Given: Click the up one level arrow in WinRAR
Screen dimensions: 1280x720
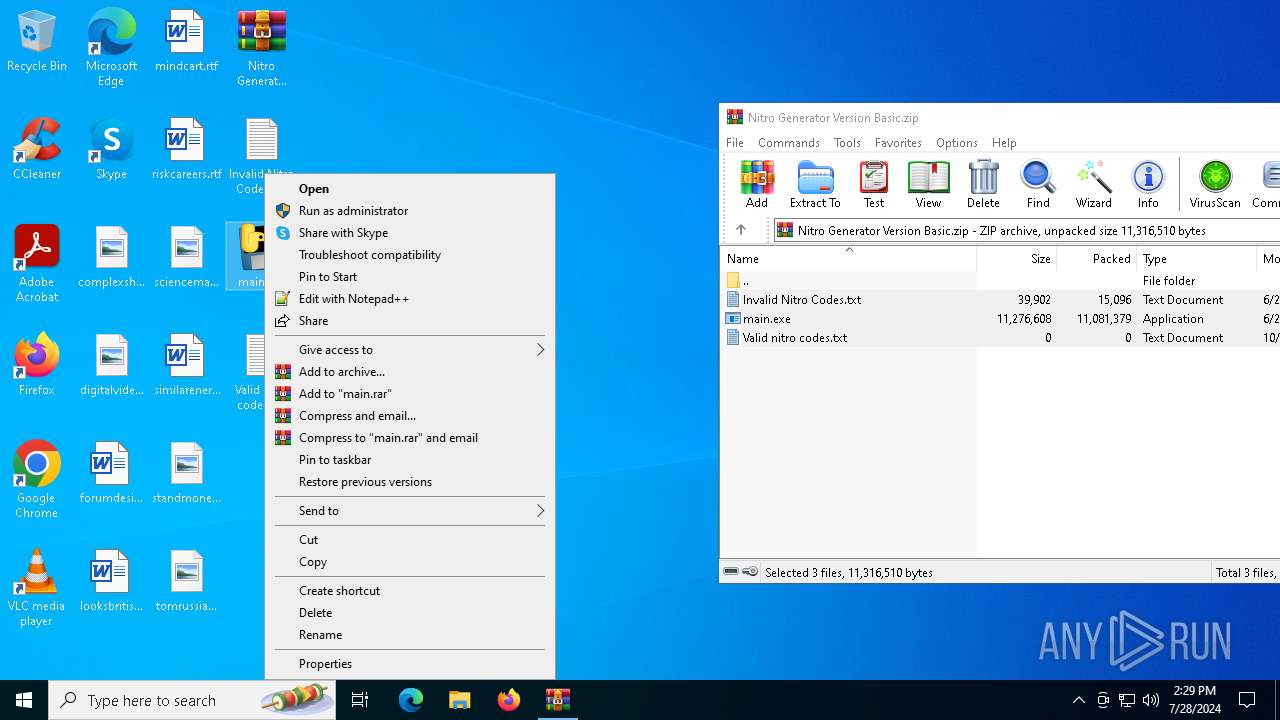Looking at the screenshot, I should (x=741, y=230).
